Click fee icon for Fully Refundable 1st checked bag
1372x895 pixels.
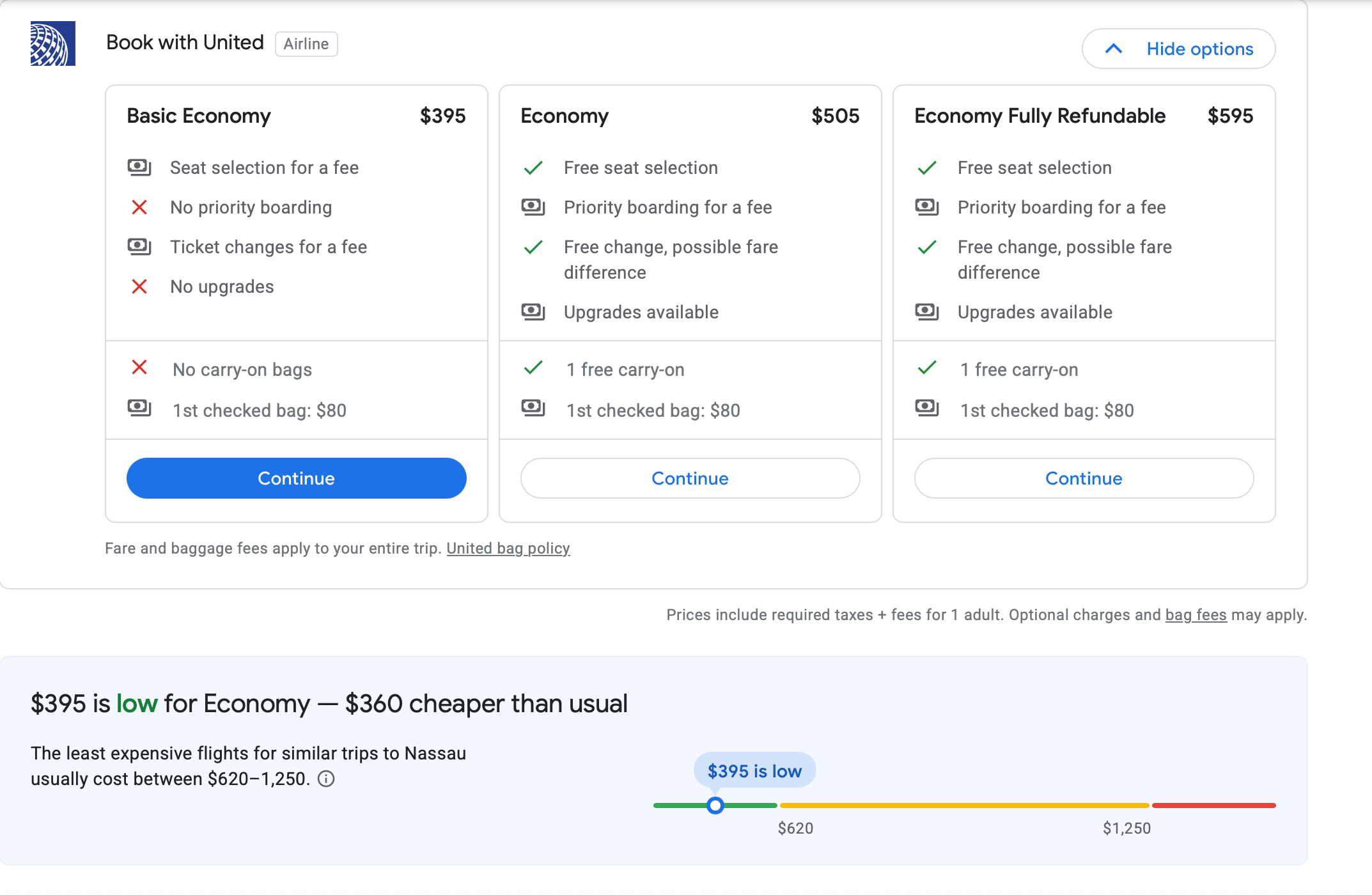tap(927, 408)
